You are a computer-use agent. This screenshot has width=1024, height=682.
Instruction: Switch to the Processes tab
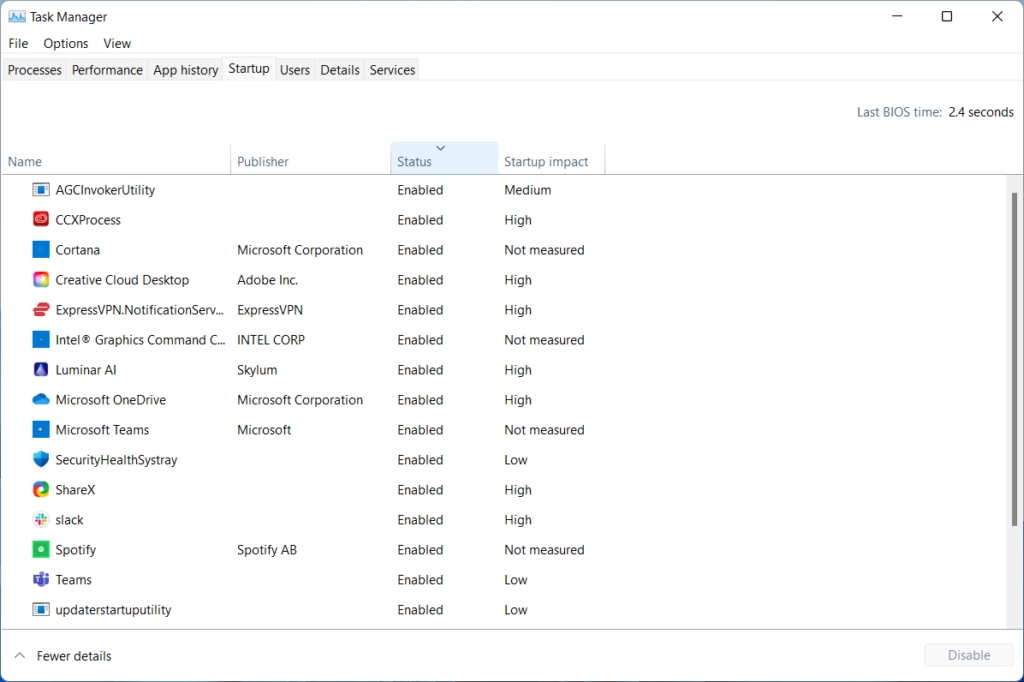click(x=35, y=70)
